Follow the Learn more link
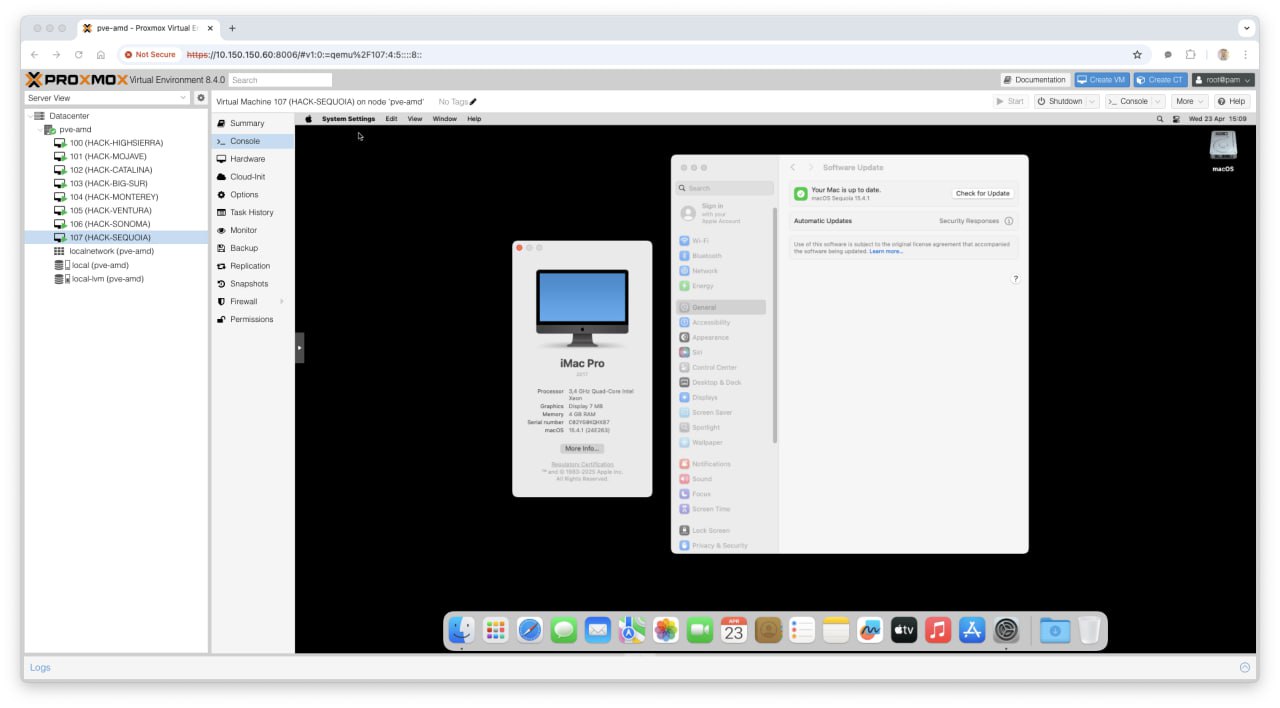 pyautogui.click(x=886, y=251)
